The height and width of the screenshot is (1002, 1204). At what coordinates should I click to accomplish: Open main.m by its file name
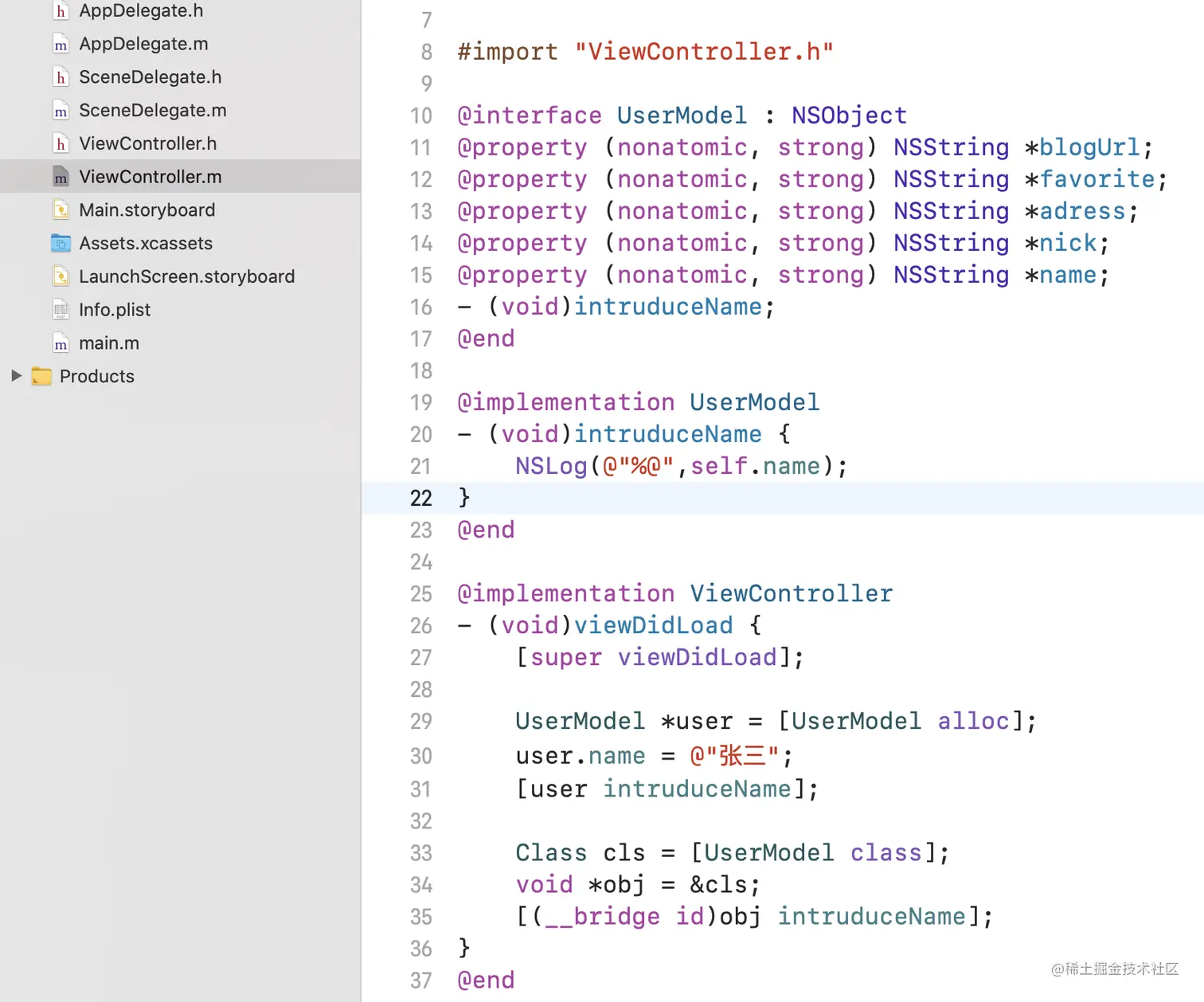click(109, 343)
